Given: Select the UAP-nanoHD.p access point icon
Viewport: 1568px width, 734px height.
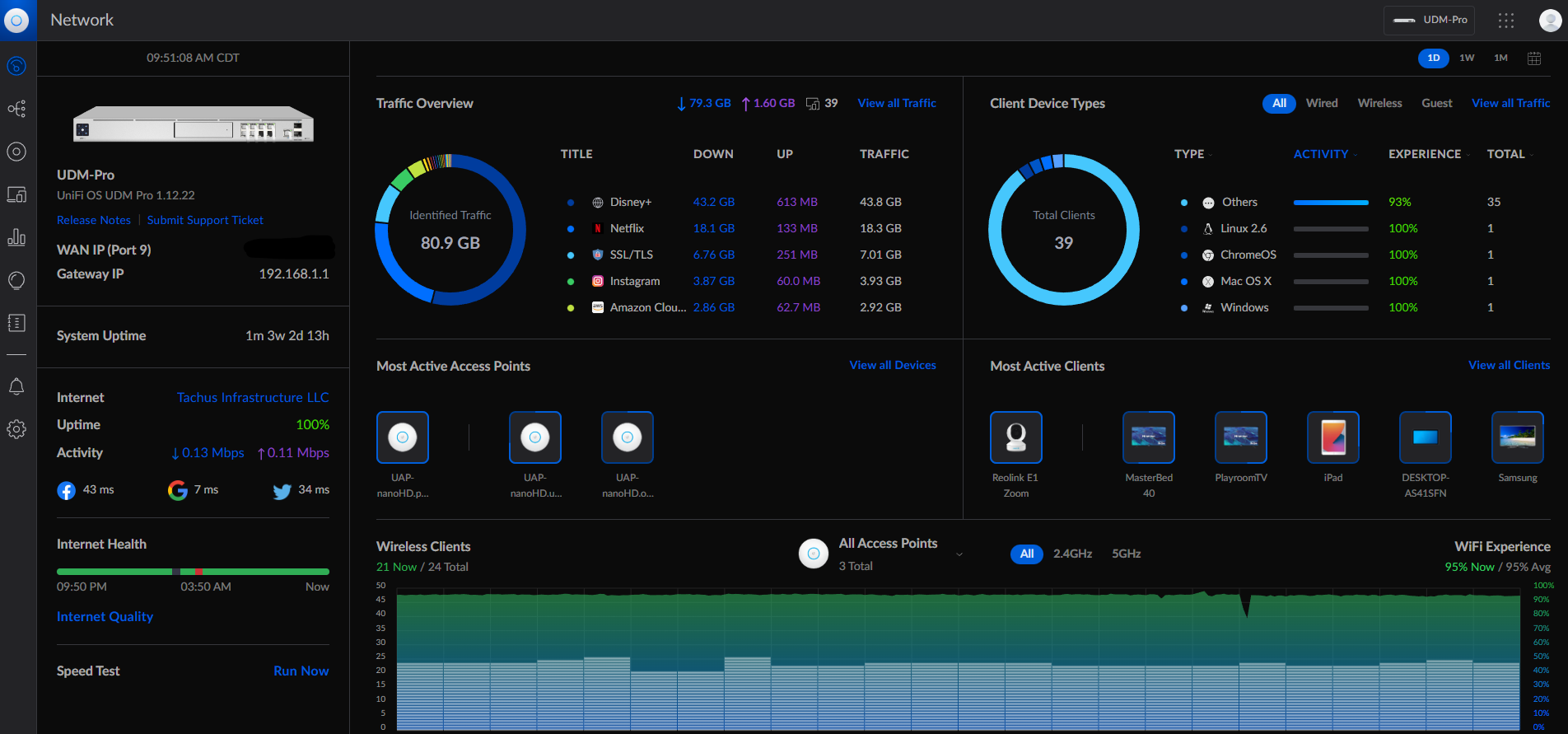Looking at the screenshot, I should (403, 437).
